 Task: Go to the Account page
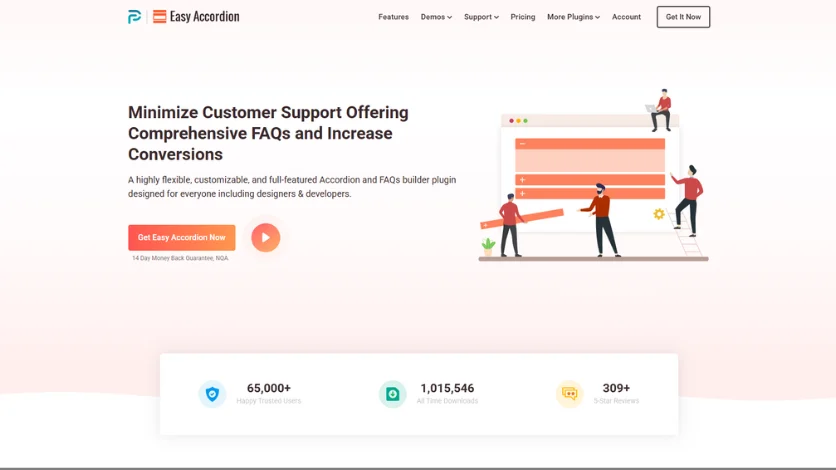(626, 17)
